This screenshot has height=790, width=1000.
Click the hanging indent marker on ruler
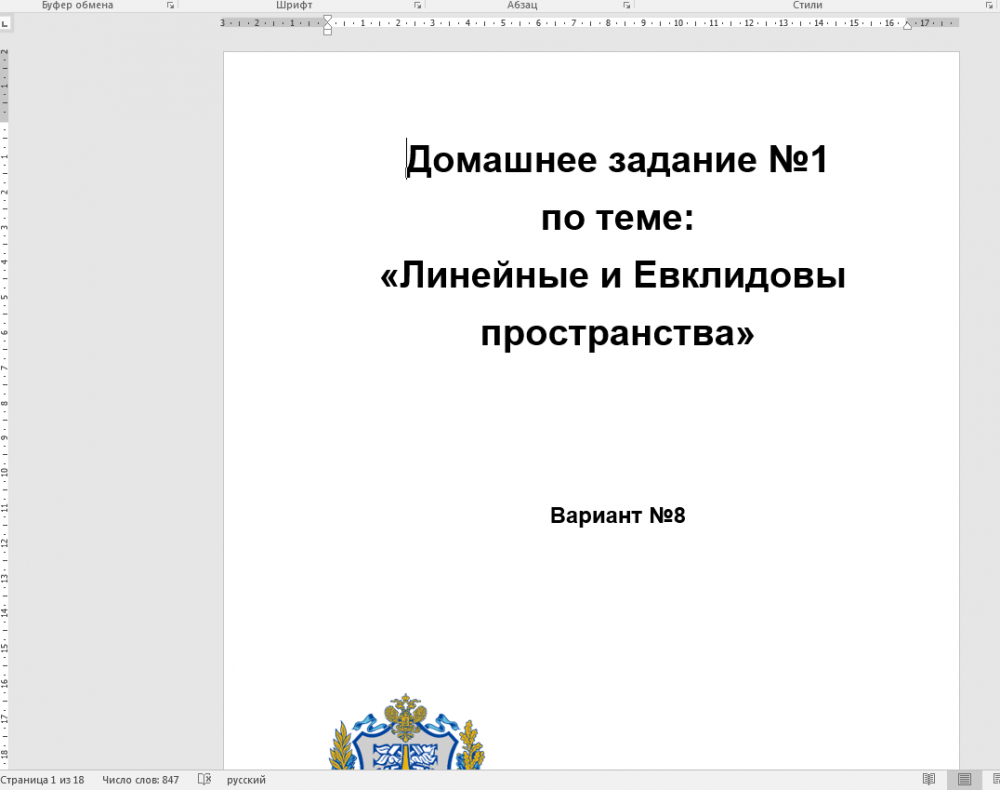327,27
